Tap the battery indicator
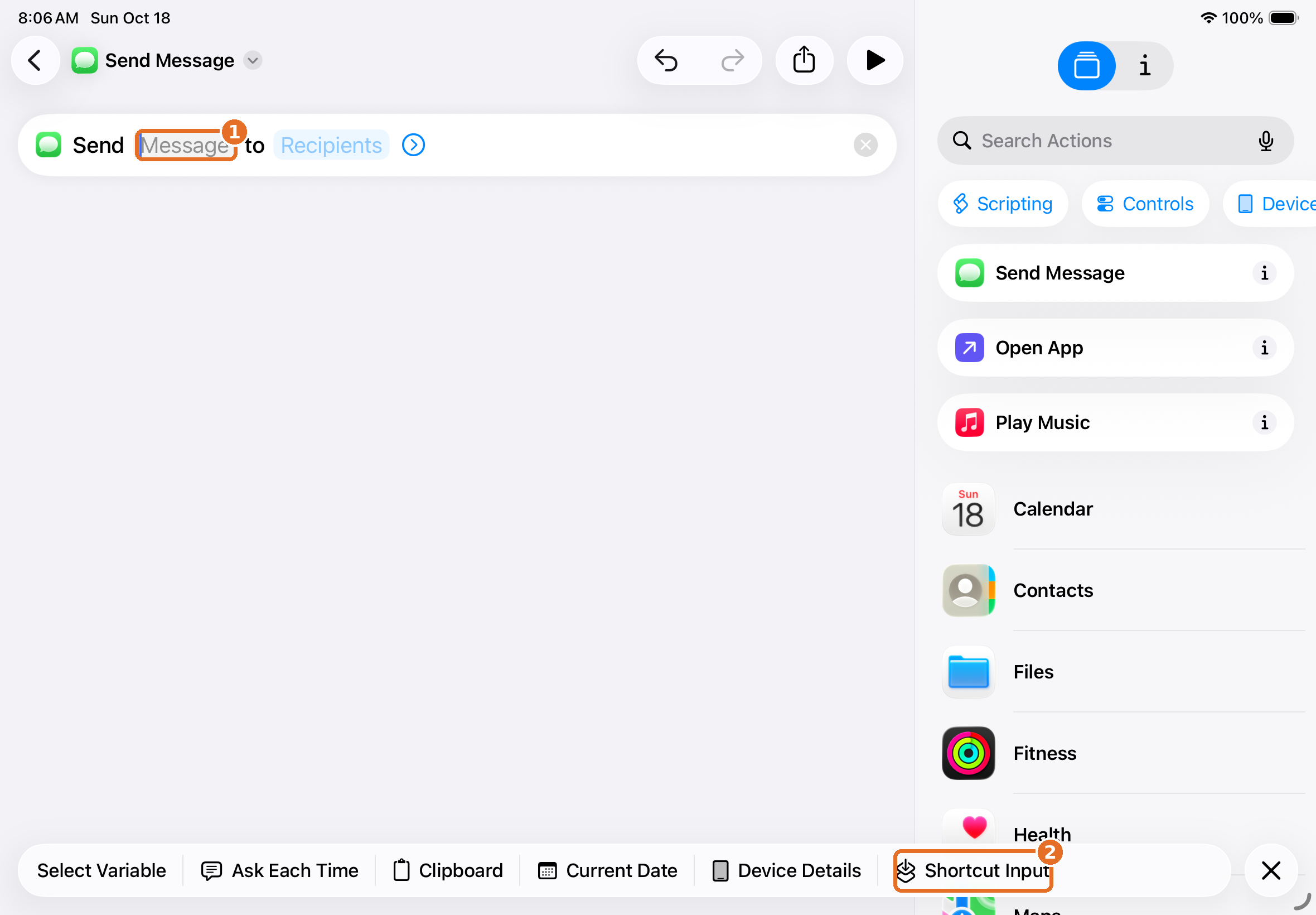This screenshot has width=1316, height=915. 1283,18
